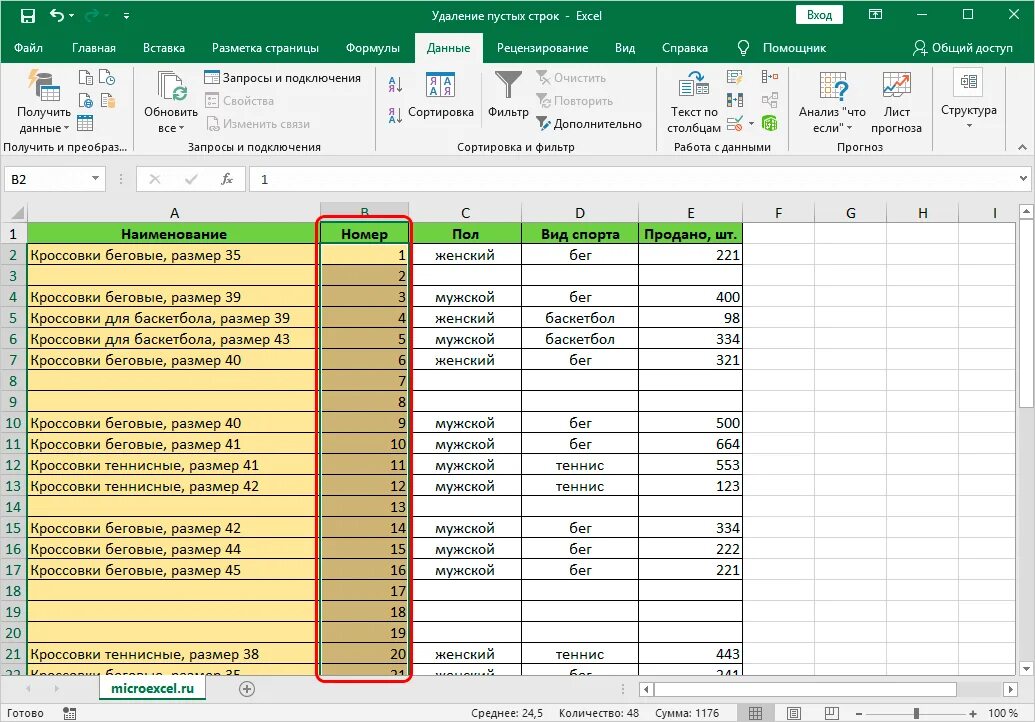Click the From Table/Range icon
Image resolution: width=1035 pixels, height=722 pixels.
85,123
